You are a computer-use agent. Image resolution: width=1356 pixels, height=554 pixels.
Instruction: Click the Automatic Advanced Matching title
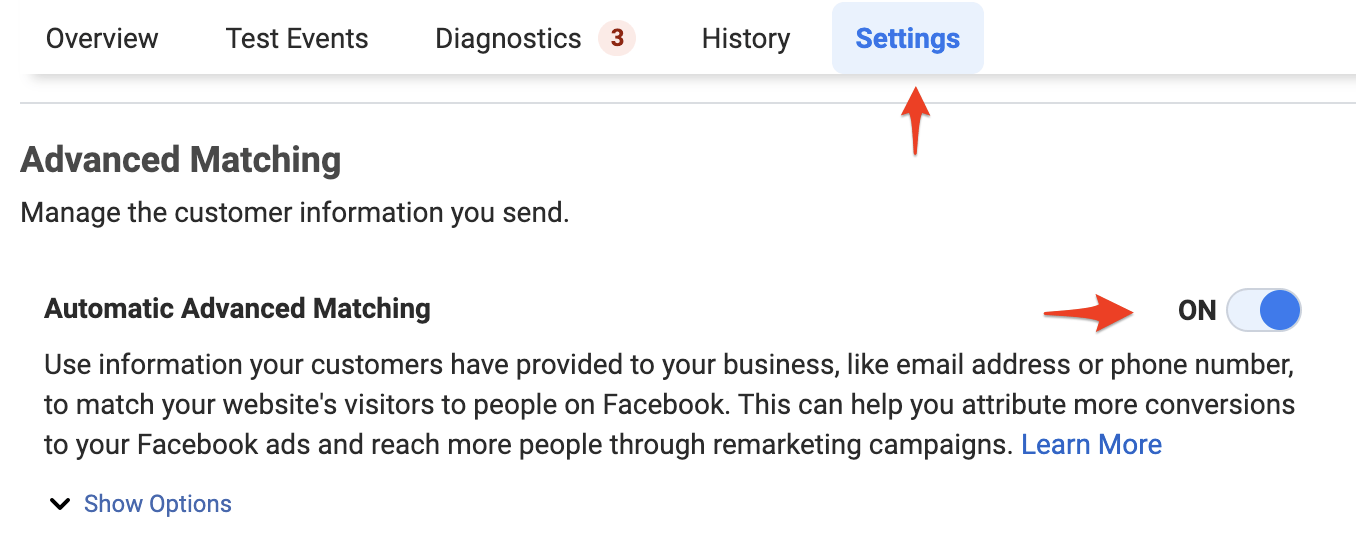(237, 308)
